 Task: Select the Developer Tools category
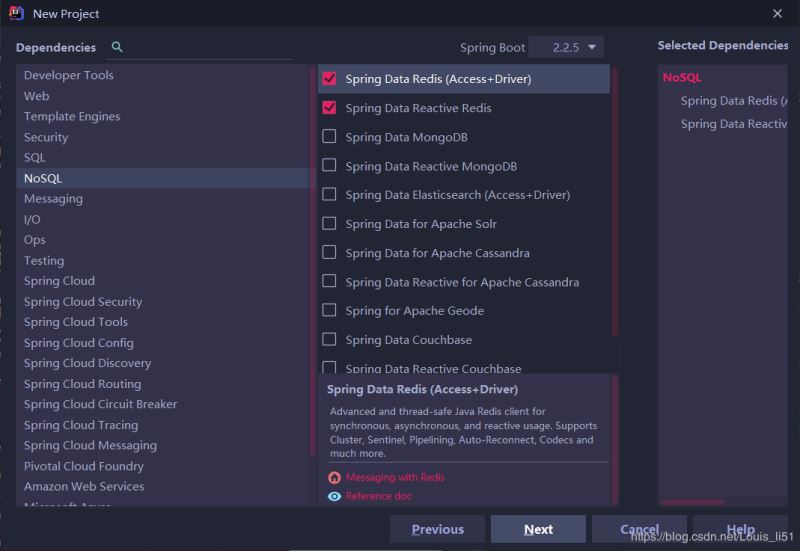tap(69, 75)
